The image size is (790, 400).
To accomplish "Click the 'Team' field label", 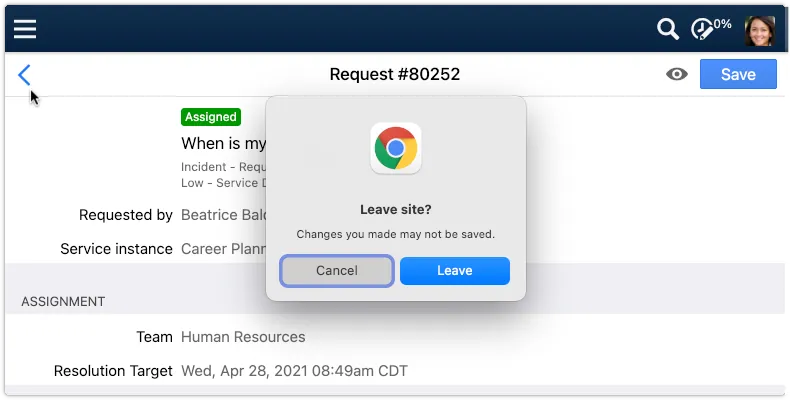I will point(154,337).
